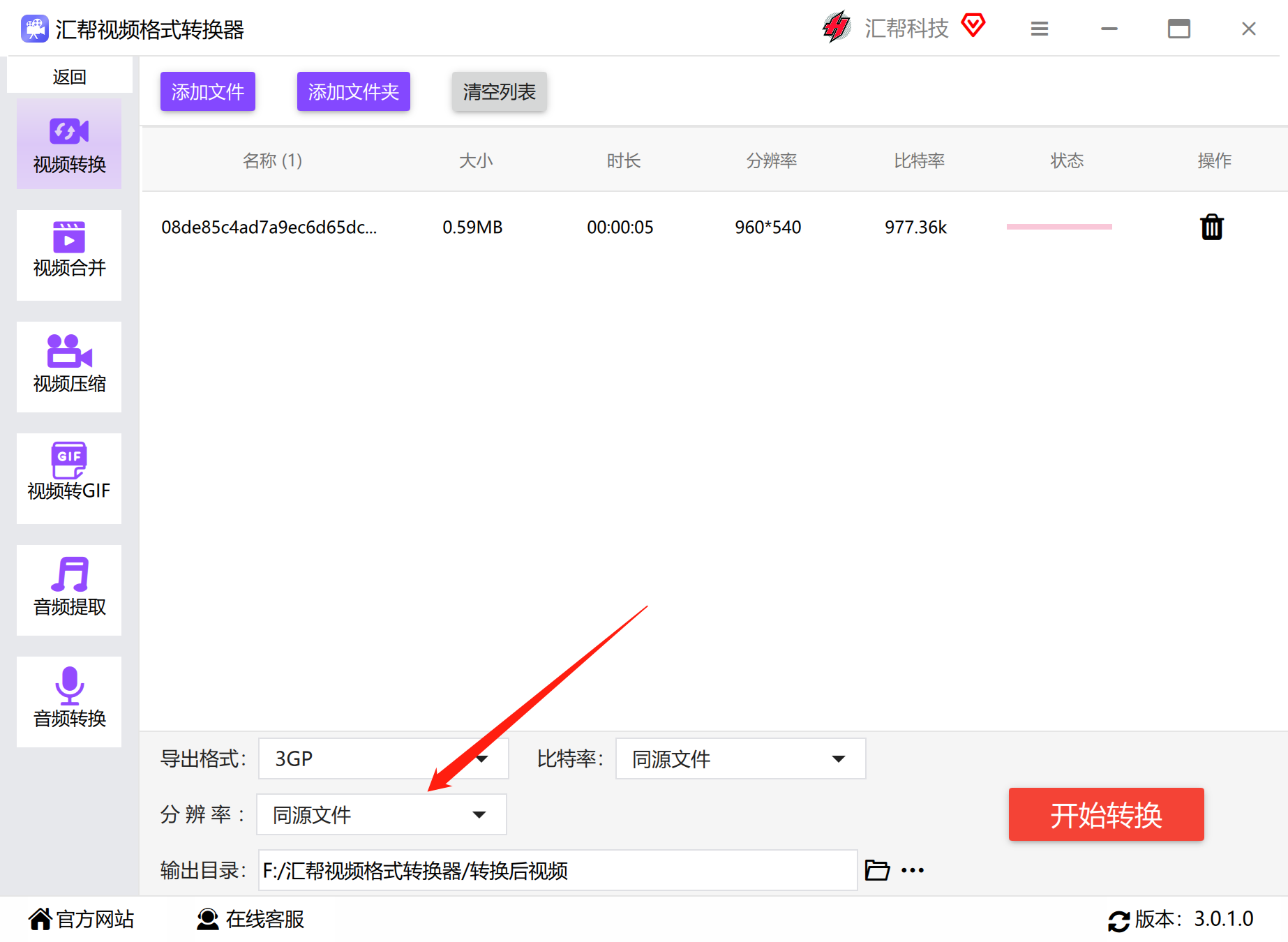Expand the 导出格式 3GP dropdown
Viewport: 1288px width, 942px height.
(x=384, y=758)
